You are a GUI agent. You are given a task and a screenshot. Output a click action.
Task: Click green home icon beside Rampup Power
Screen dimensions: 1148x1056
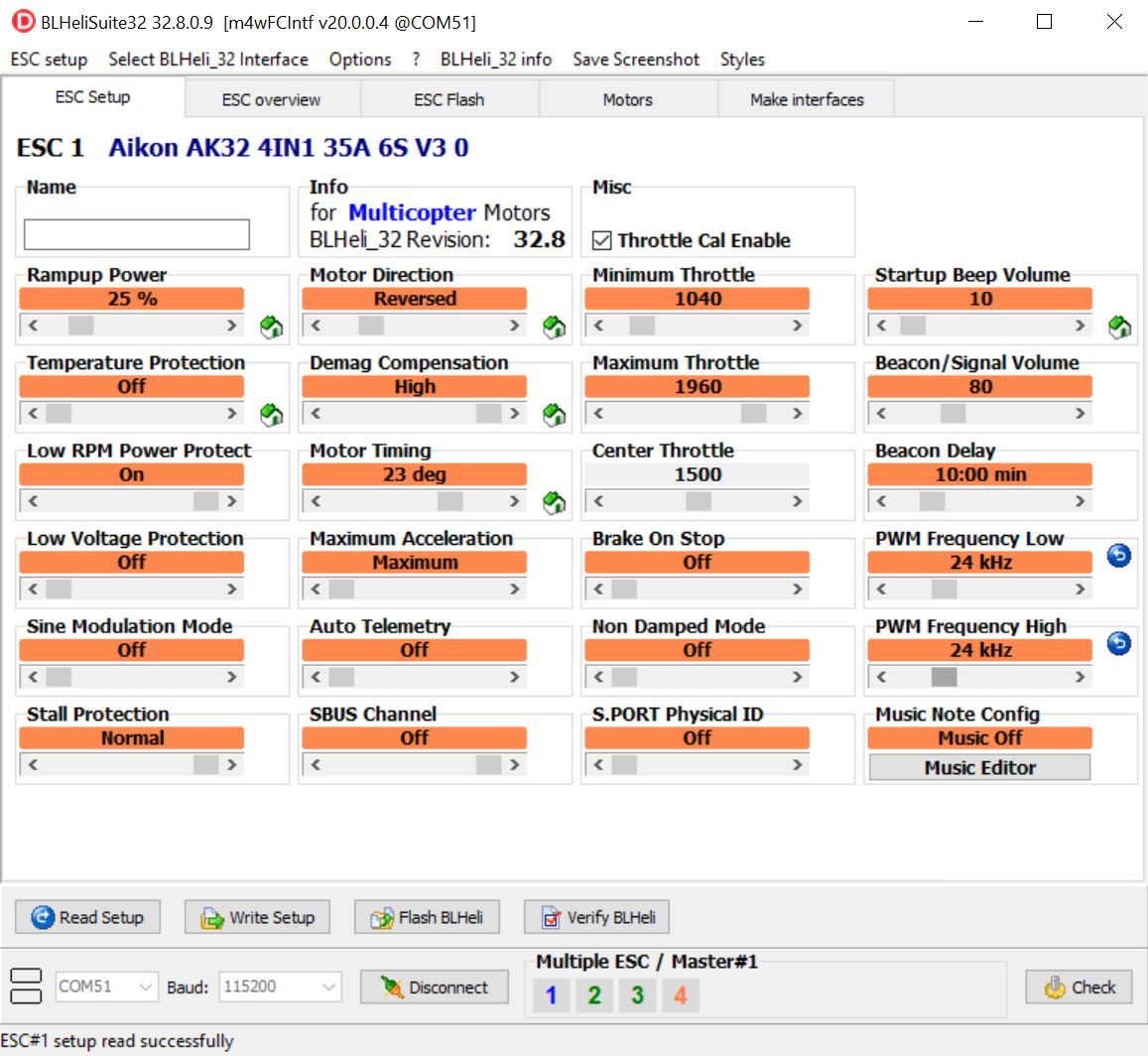coord(272,327)
